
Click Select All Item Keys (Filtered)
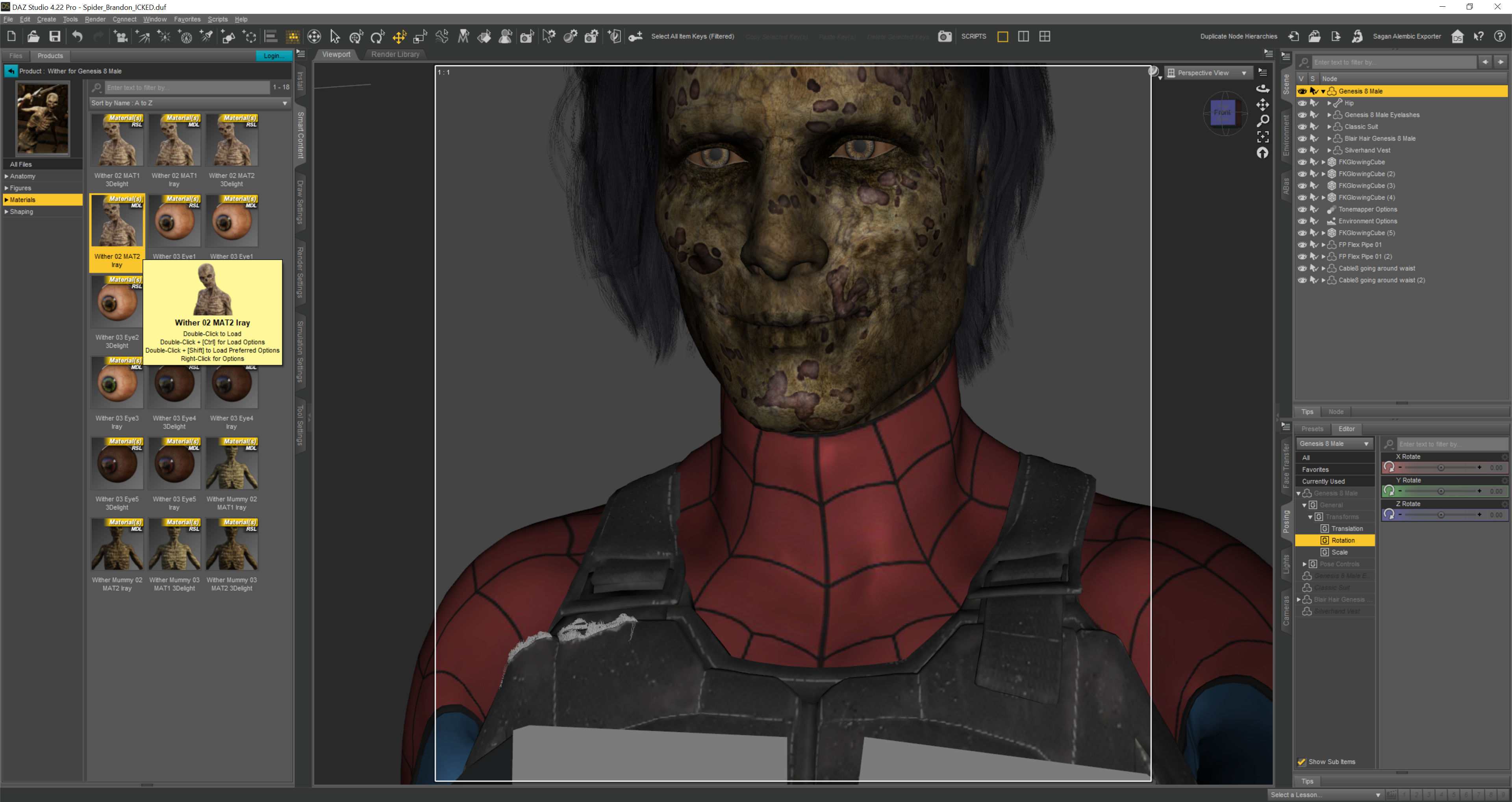click(x=692, y=36)
